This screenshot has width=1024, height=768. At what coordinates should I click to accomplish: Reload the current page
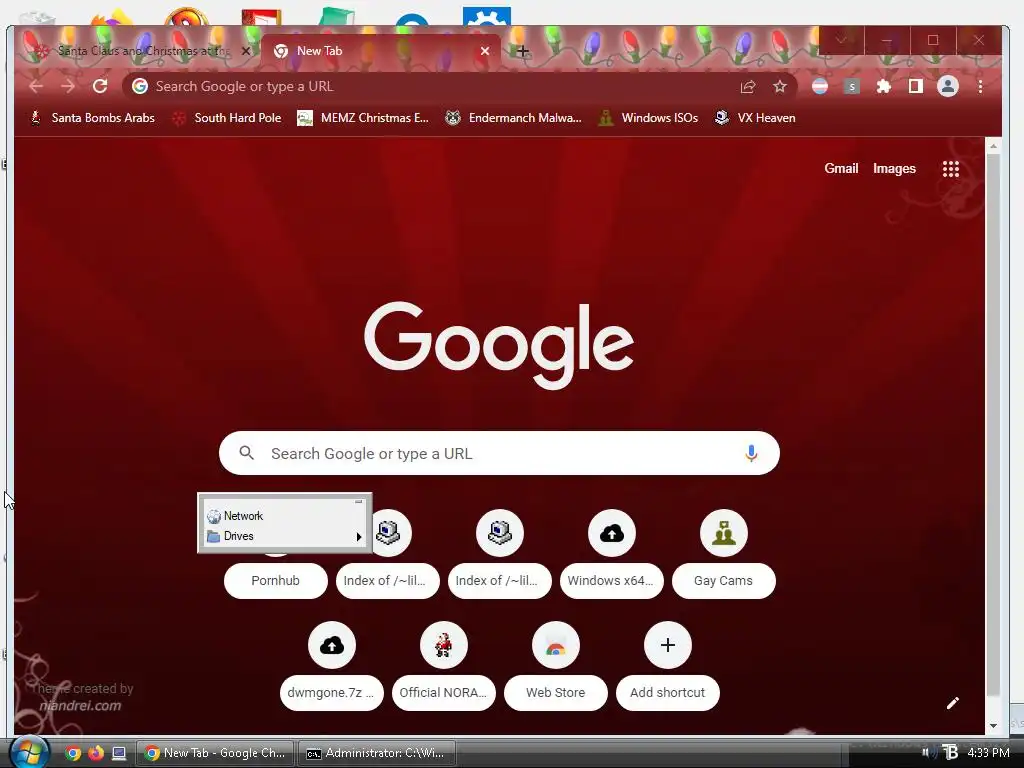[100, 86]
